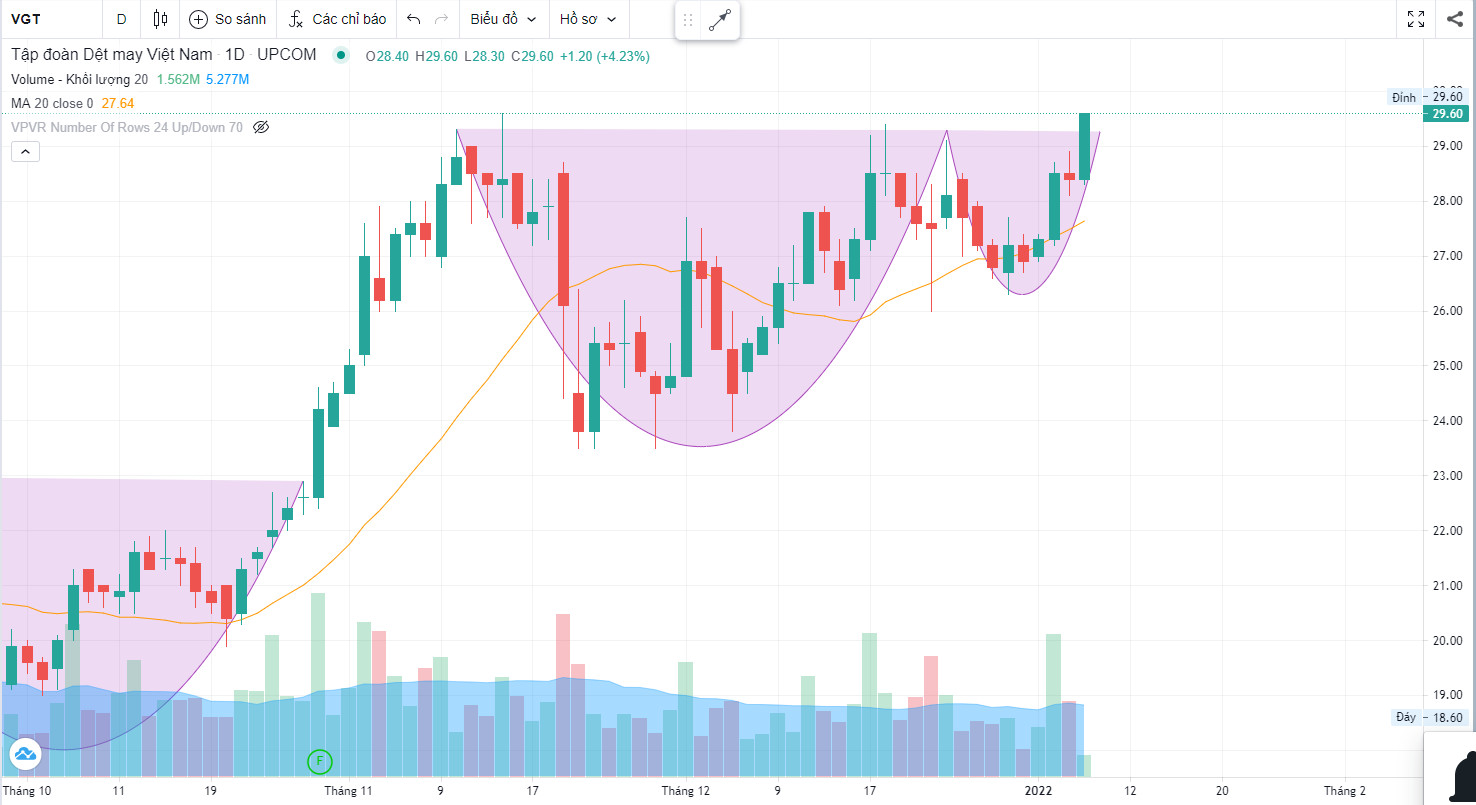Select the trend line drawing tool
The image size is (1476, 805).
coord(720,20)
